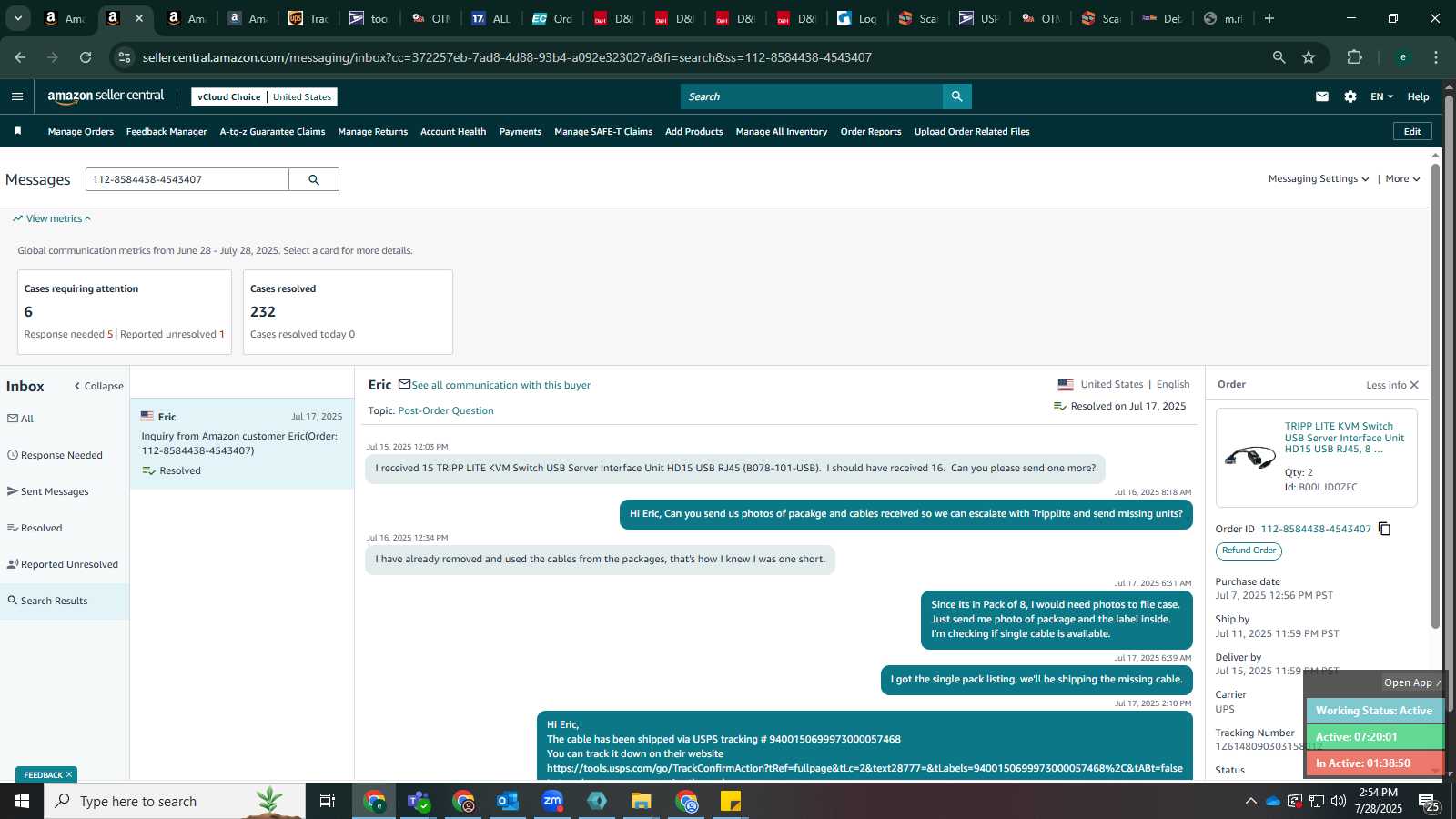Image resolution: width=1456 pixels, height=819 pixels.
Task: Open a new browser tab
Action: click(1269, 18)
